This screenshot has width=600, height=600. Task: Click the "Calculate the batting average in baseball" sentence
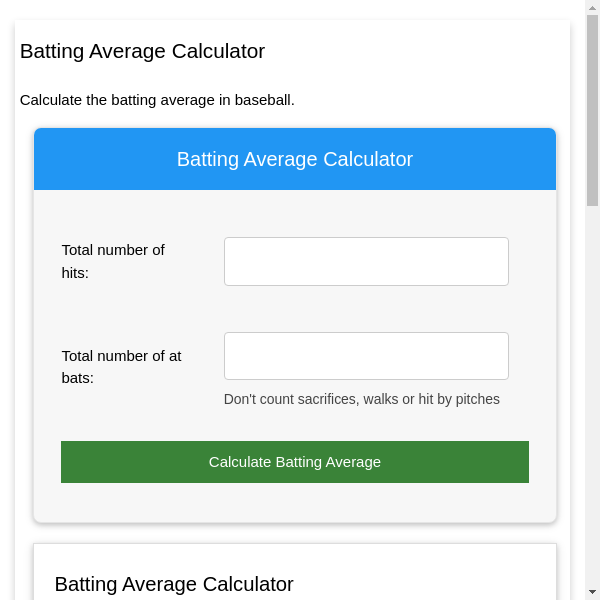(157, 100)
